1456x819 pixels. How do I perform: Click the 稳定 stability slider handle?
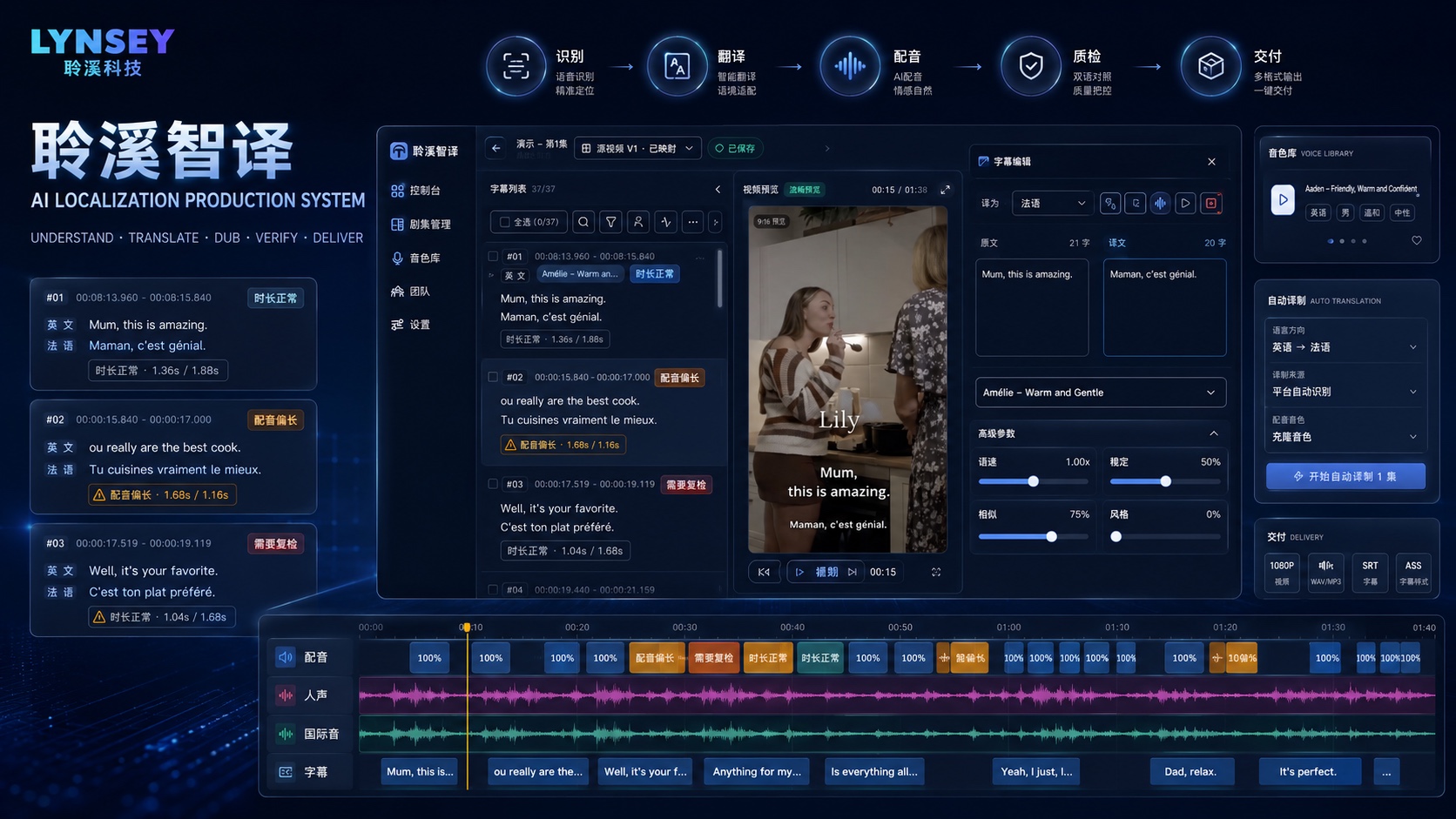click(1165, 481)
